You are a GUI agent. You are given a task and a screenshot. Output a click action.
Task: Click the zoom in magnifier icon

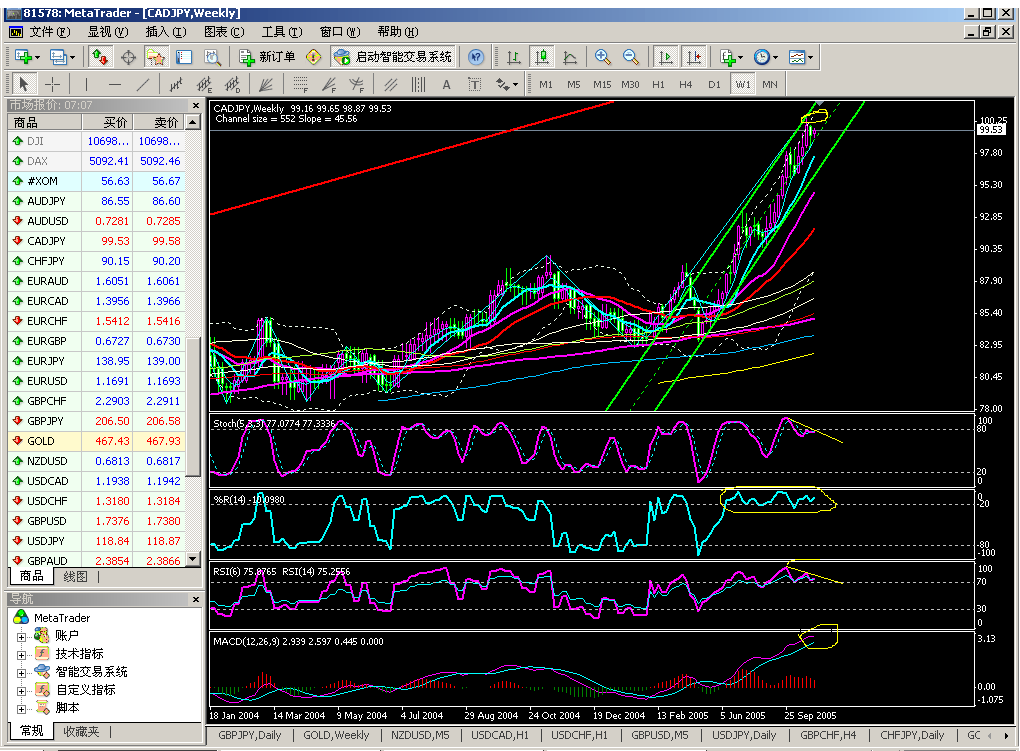(603, 57)
